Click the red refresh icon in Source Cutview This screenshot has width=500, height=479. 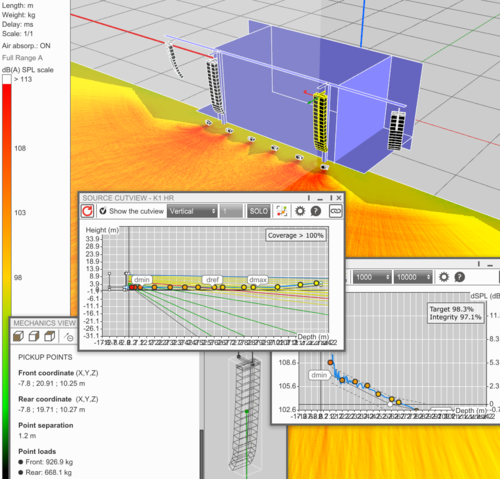87,211
